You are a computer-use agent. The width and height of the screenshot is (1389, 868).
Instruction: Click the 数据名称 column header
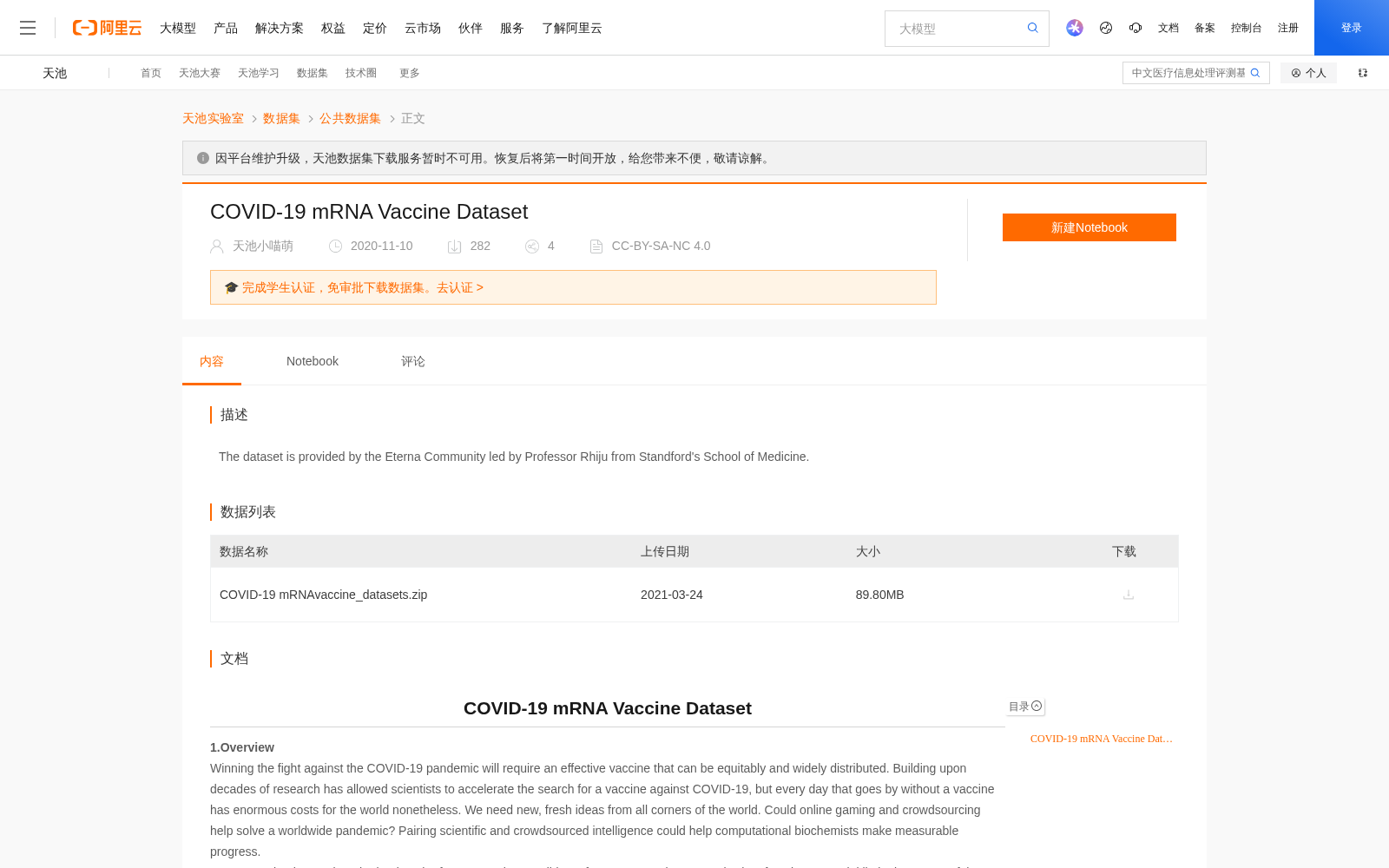click(244, 551)
